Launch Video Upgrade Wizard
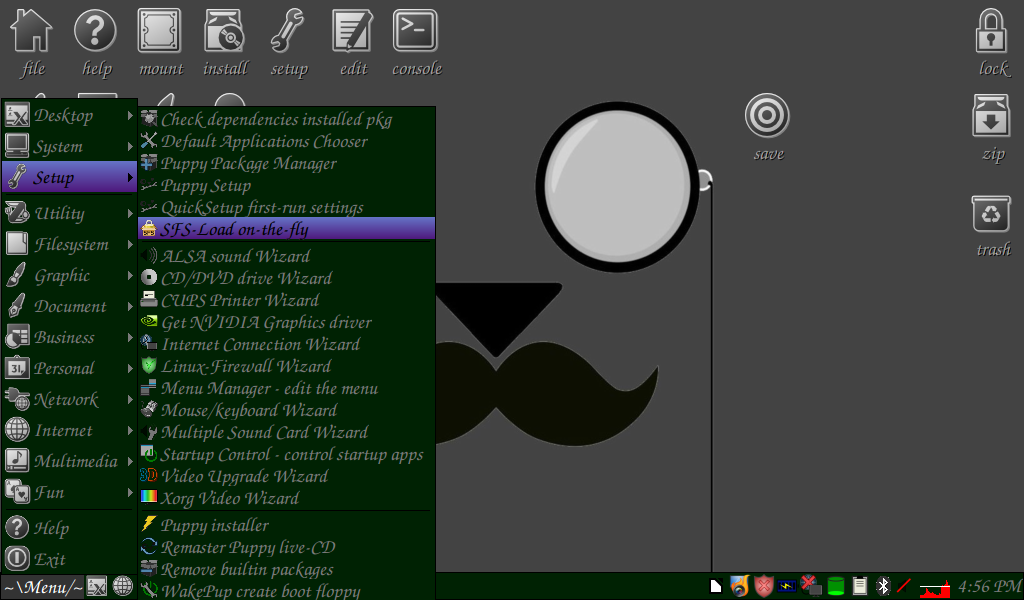 [x=287, y=476]
